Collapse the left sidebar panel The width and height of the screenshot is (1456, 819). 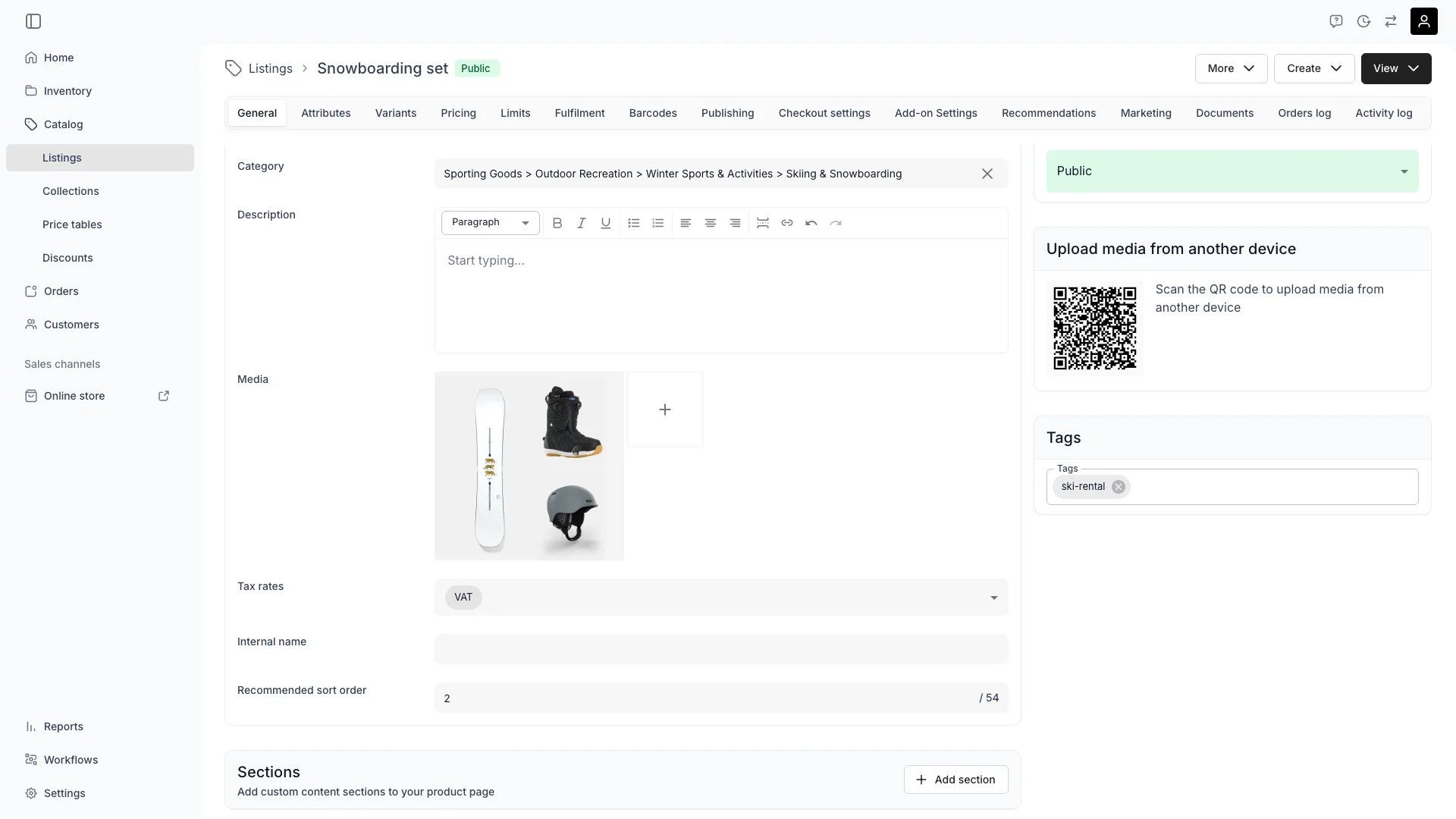[33, 21]
